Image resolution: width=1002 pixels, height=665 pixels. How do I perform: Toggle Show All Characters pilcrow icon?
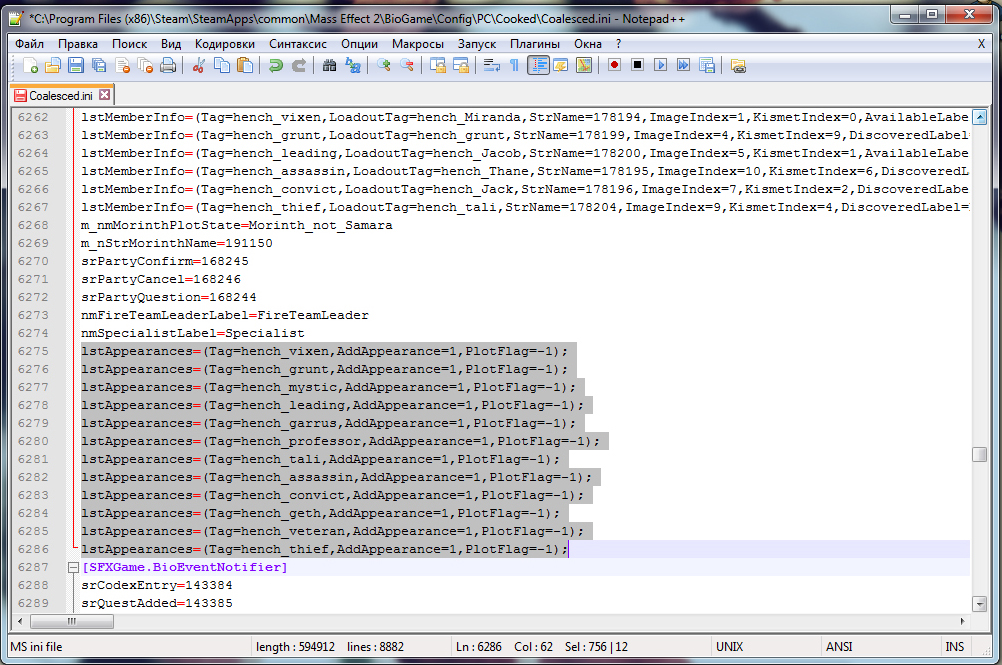click(x=514, y=65)
